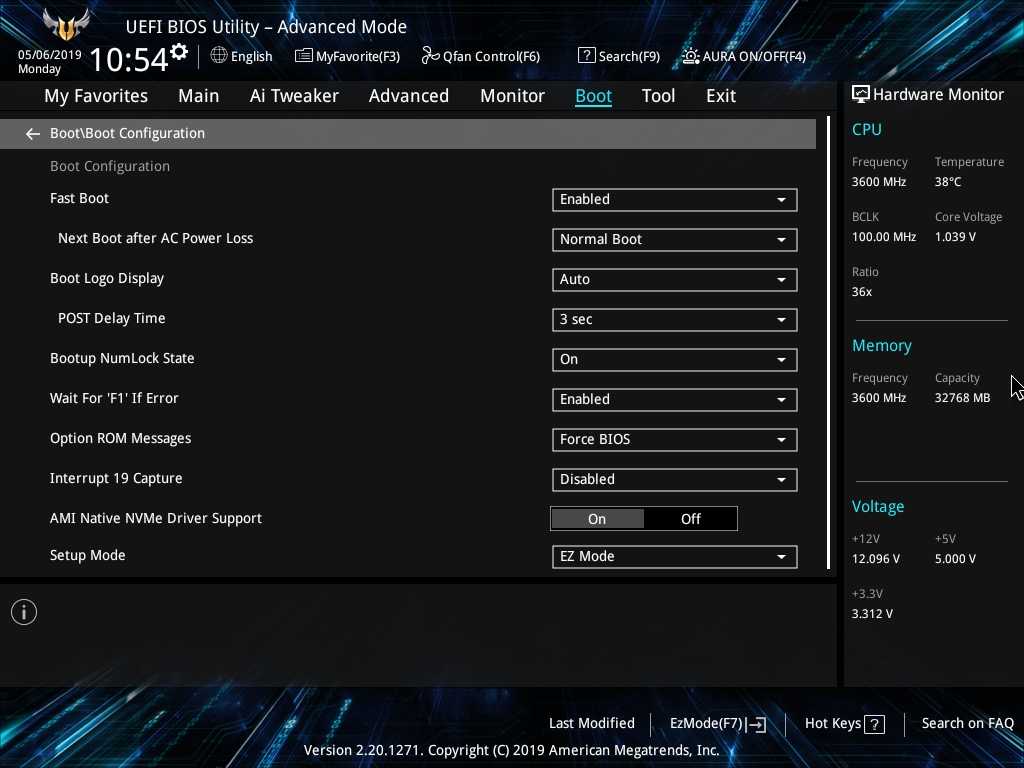Click the Core Voltage 1.039 V value
The image size is (1024, 768).
point(955,236)
